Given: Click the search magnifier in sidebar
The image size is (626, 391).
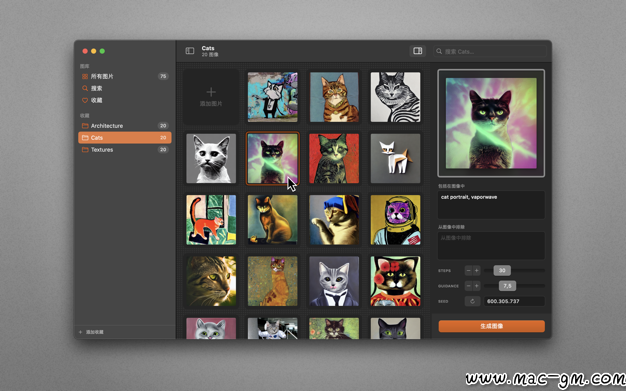Looking at the screenshot, I should [85, 88].
